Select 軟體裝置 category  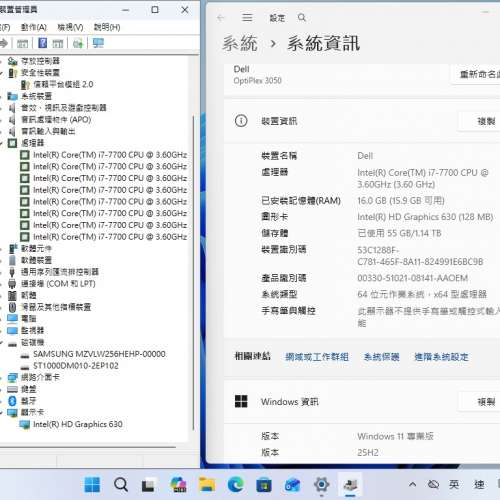point(36,260)
